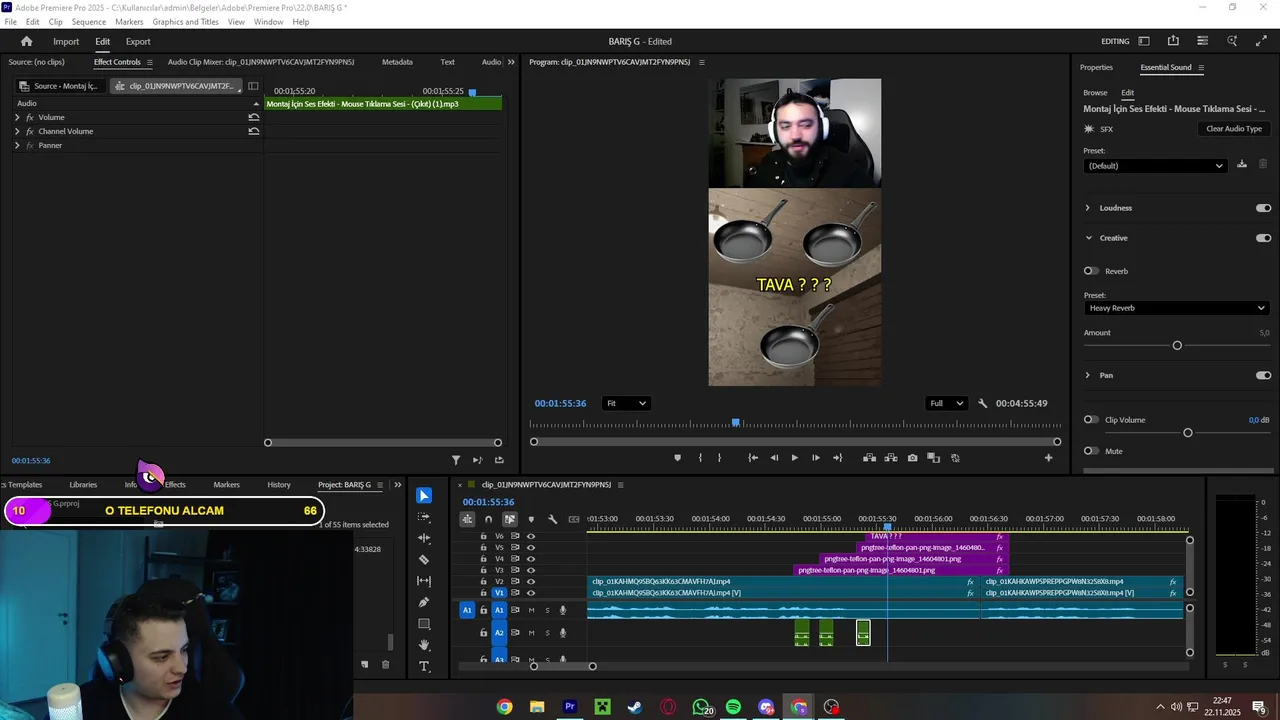
Task: Hide track V2 with its eye icon
Action: pos(531,581)
